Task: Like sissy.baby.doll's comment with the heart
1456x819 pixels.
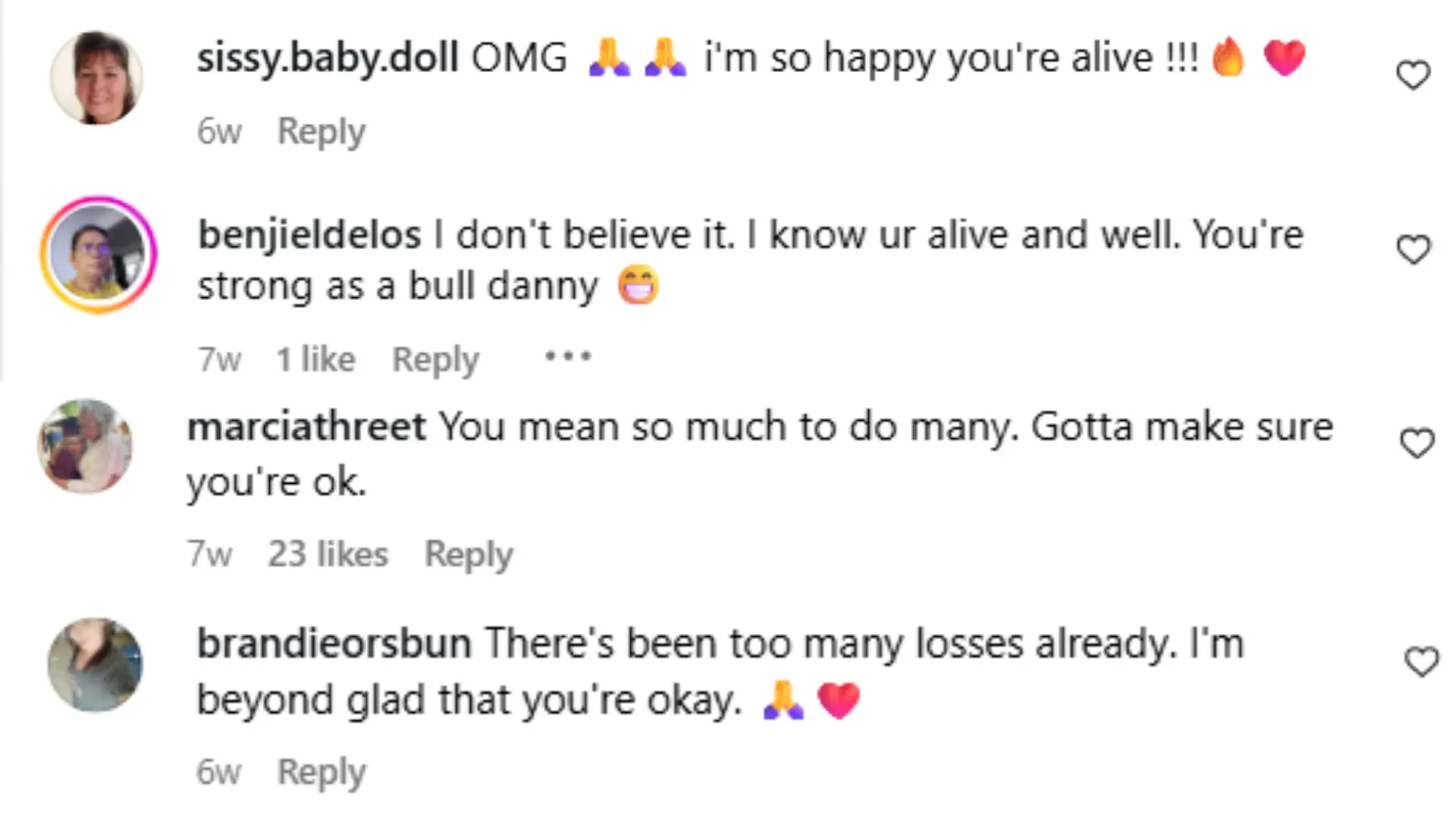Action: point(1413,75)
